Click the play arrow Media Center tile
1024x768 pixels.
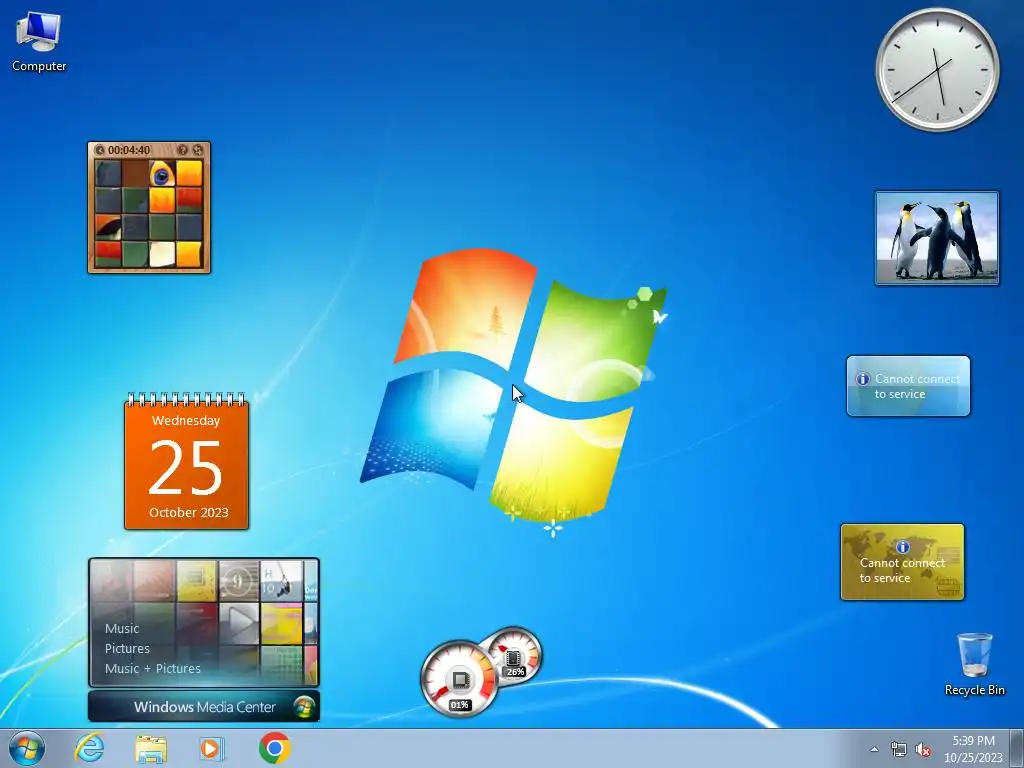(x=239, y=623)
